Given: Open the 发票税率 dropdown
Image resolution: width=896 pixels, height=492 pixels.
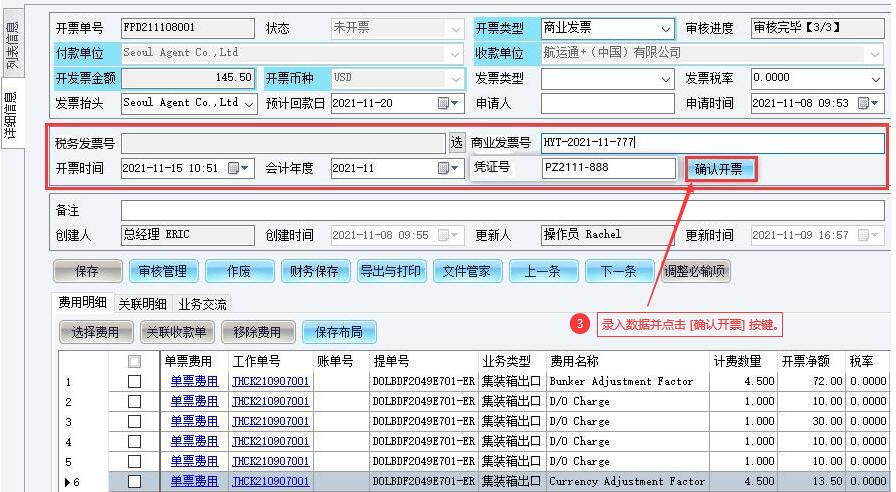Looking at the screenshot, I should (x=875, y=78).
